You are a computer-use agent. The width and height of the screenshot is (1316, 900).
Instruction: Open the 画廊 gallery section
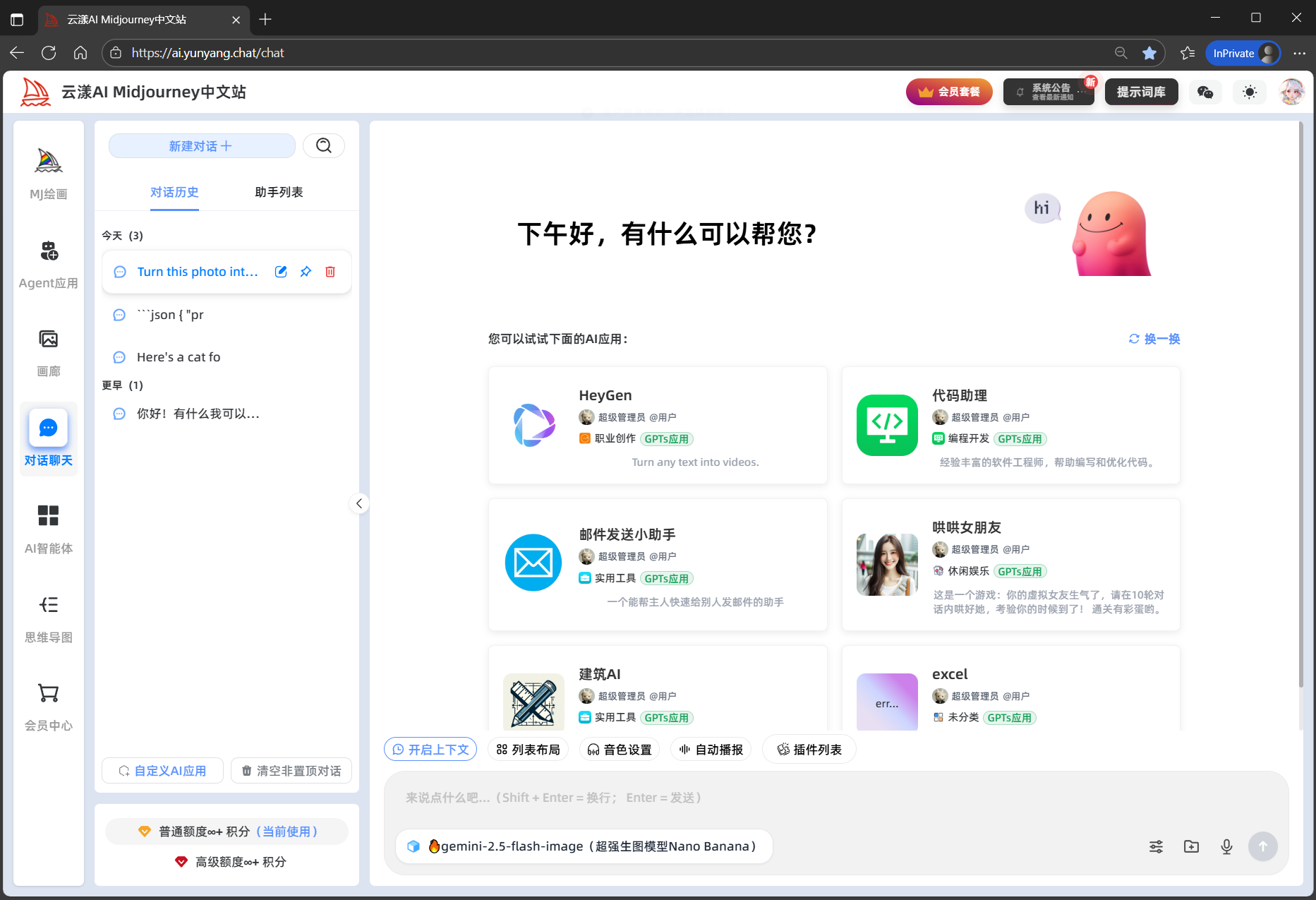point(48,352)
